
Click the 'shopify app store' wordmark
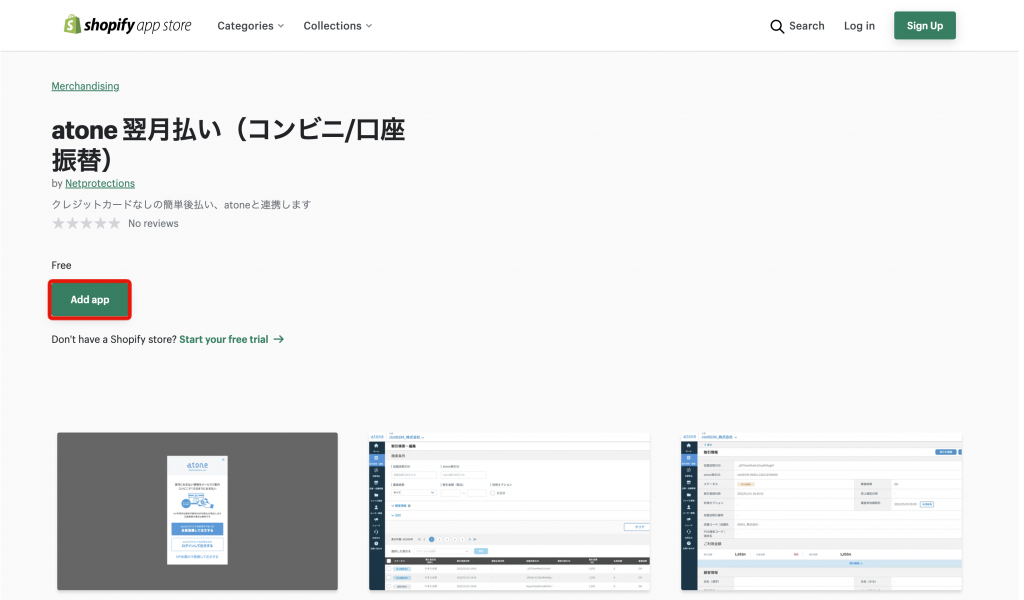pos(138,25)
